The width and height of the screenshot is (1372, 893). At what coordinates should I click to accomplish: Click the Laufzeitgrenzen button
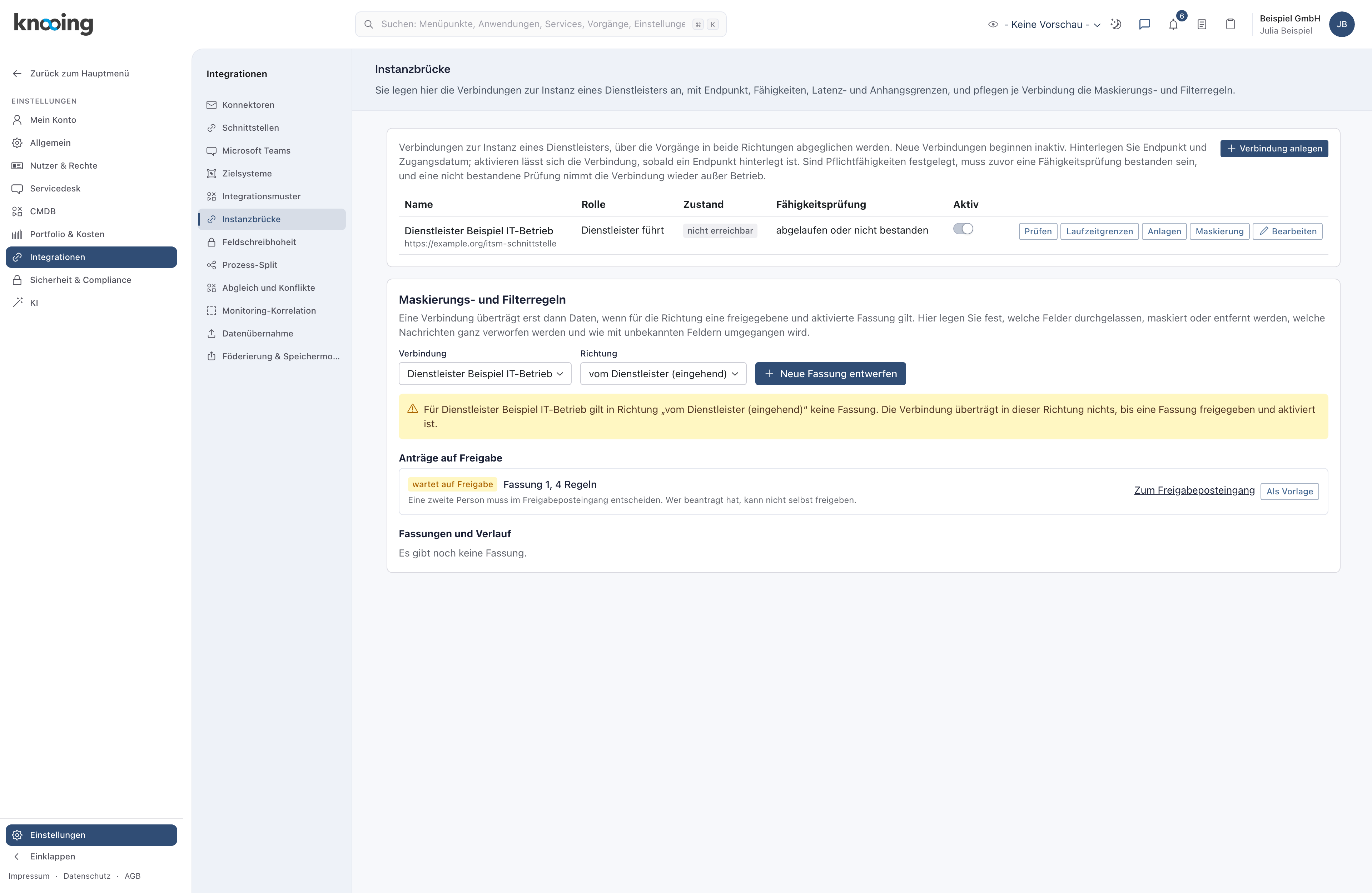(x=1099, y=231)
